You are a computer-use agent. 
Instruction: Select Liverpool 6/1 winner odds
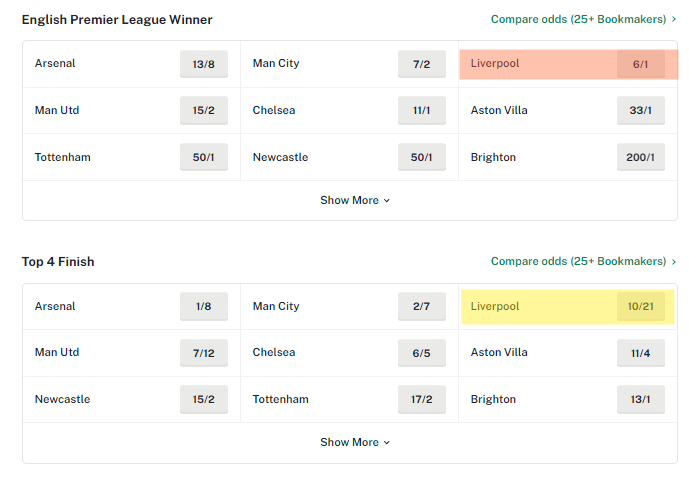641,64
